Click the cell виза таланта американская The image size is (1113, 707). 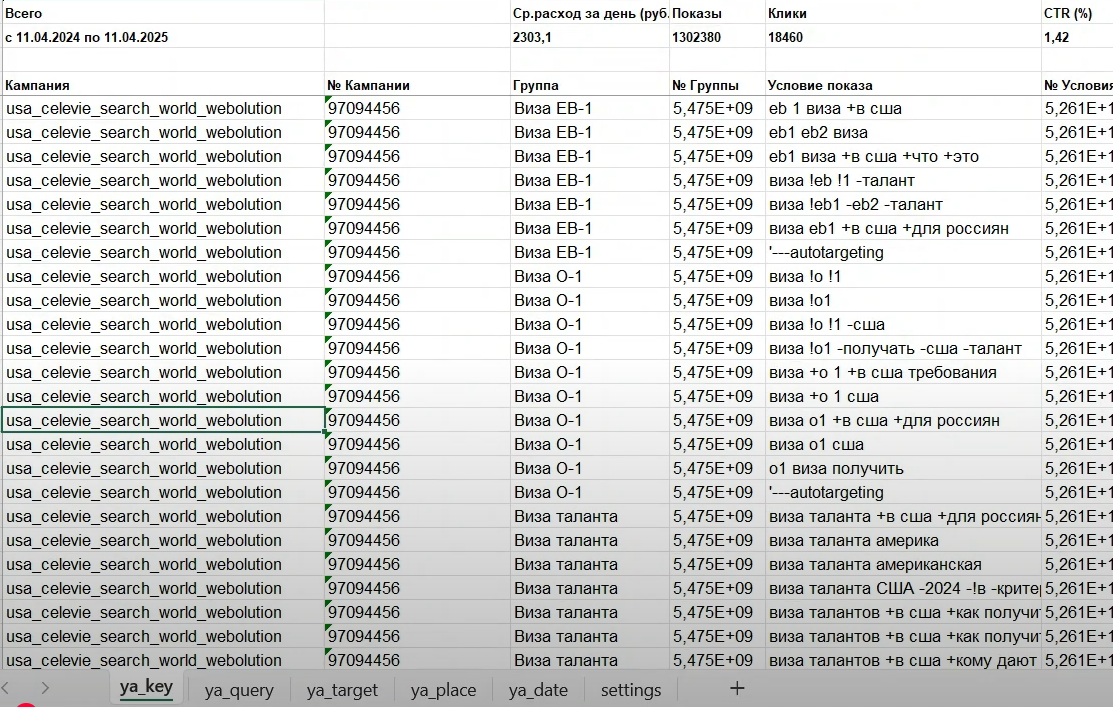(903, 565)
